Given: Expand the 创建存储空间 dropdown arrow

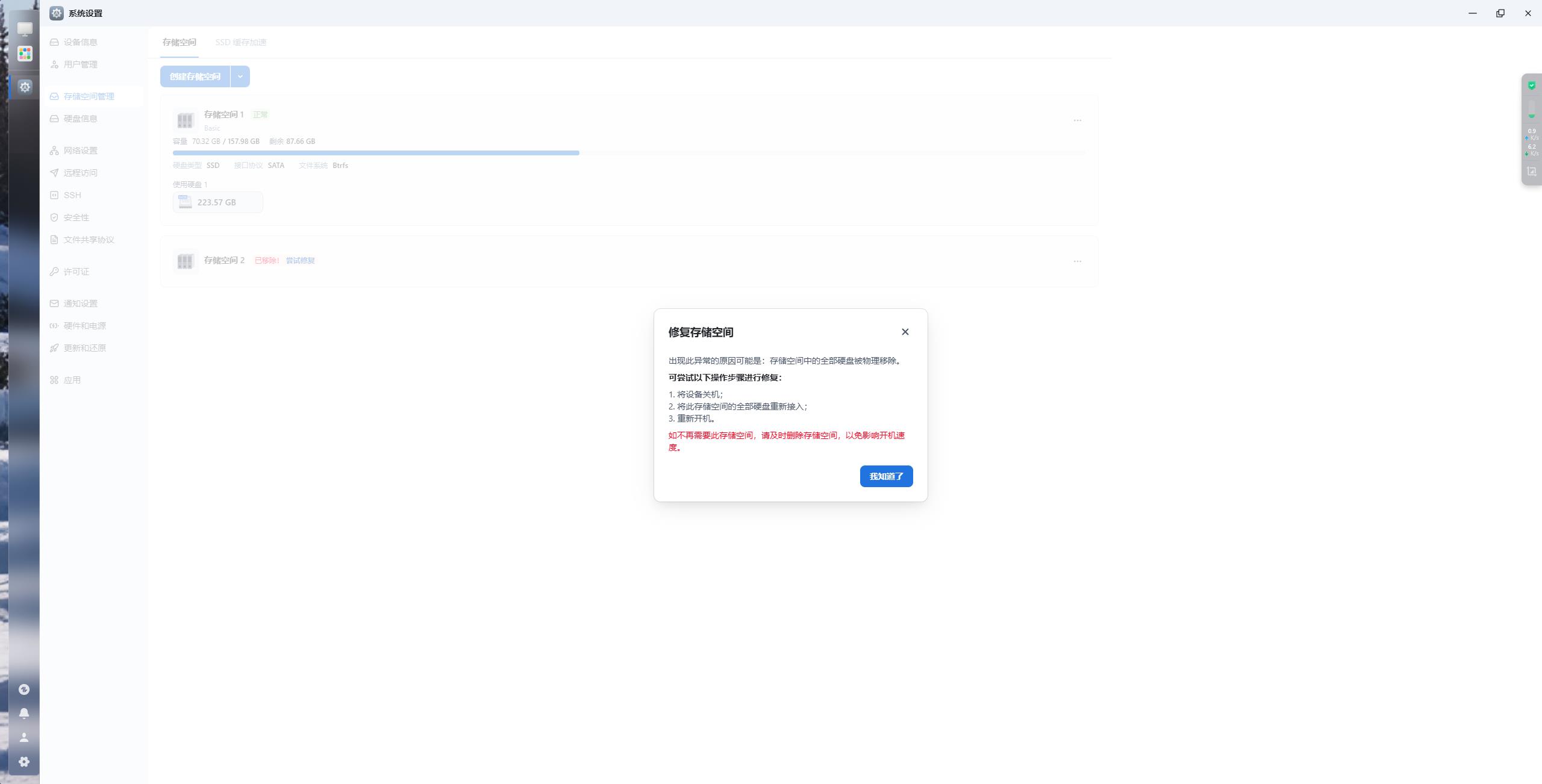Looking at the screenshot, I should (x=240, y=76).
